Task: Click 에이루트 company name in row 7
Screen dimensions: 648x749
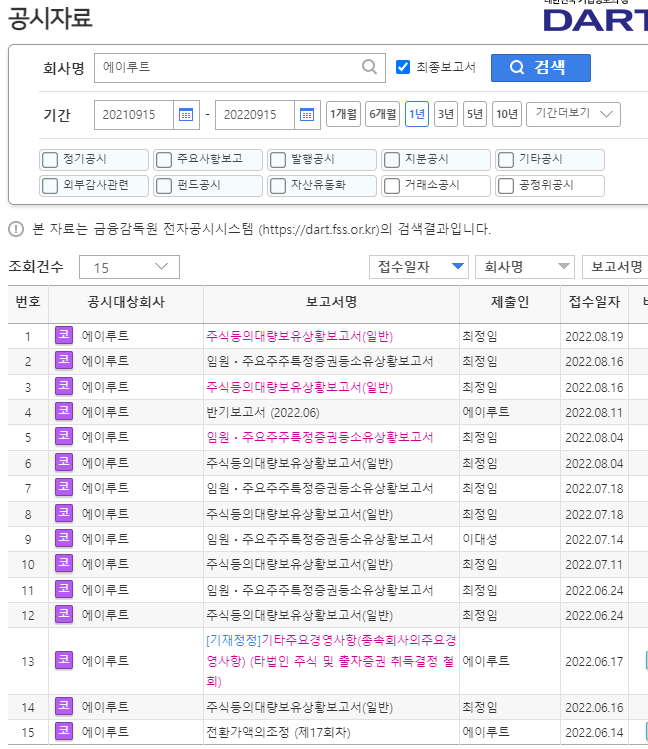Action: (105, 488)
